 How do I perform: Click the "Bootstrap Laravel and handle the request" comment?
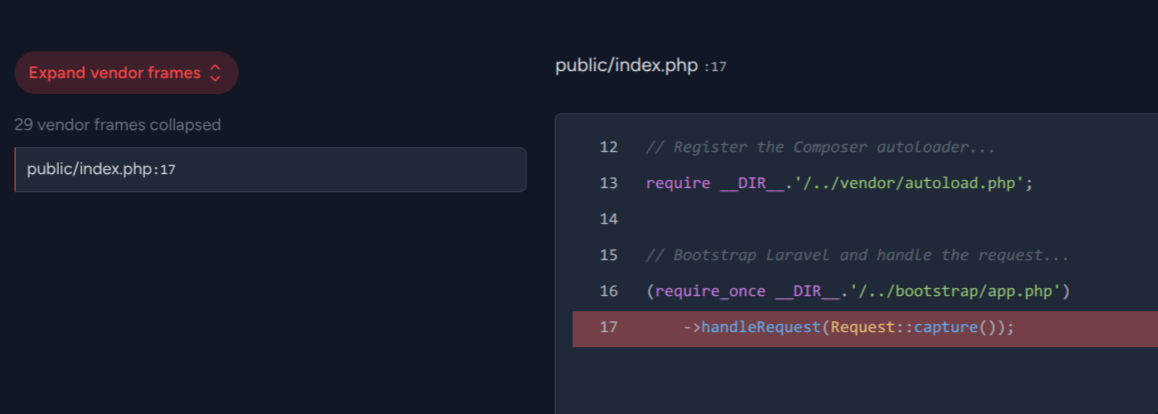point(857,255)
